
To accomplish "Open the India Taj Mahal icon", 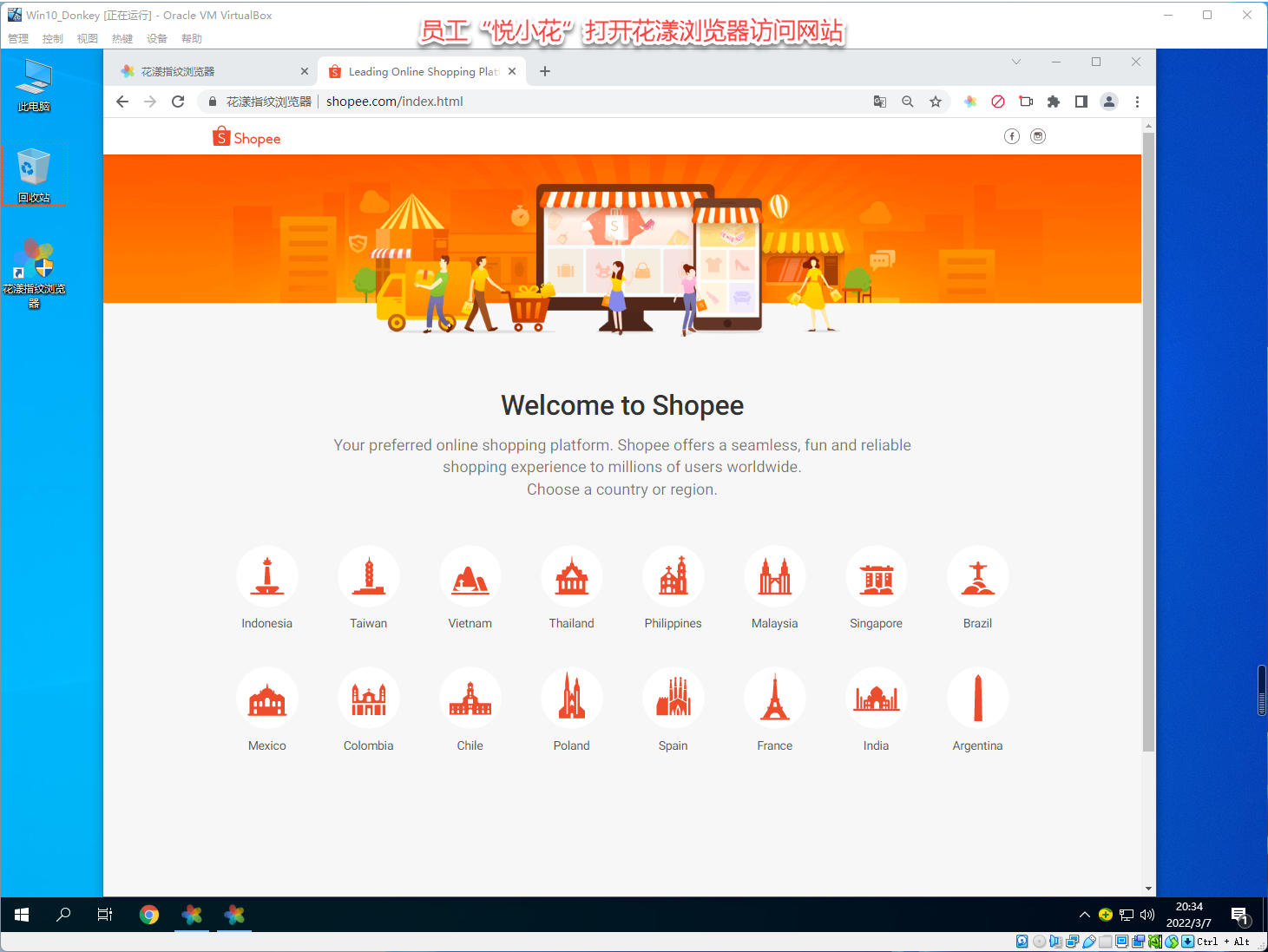I will [x=877, y=698].
